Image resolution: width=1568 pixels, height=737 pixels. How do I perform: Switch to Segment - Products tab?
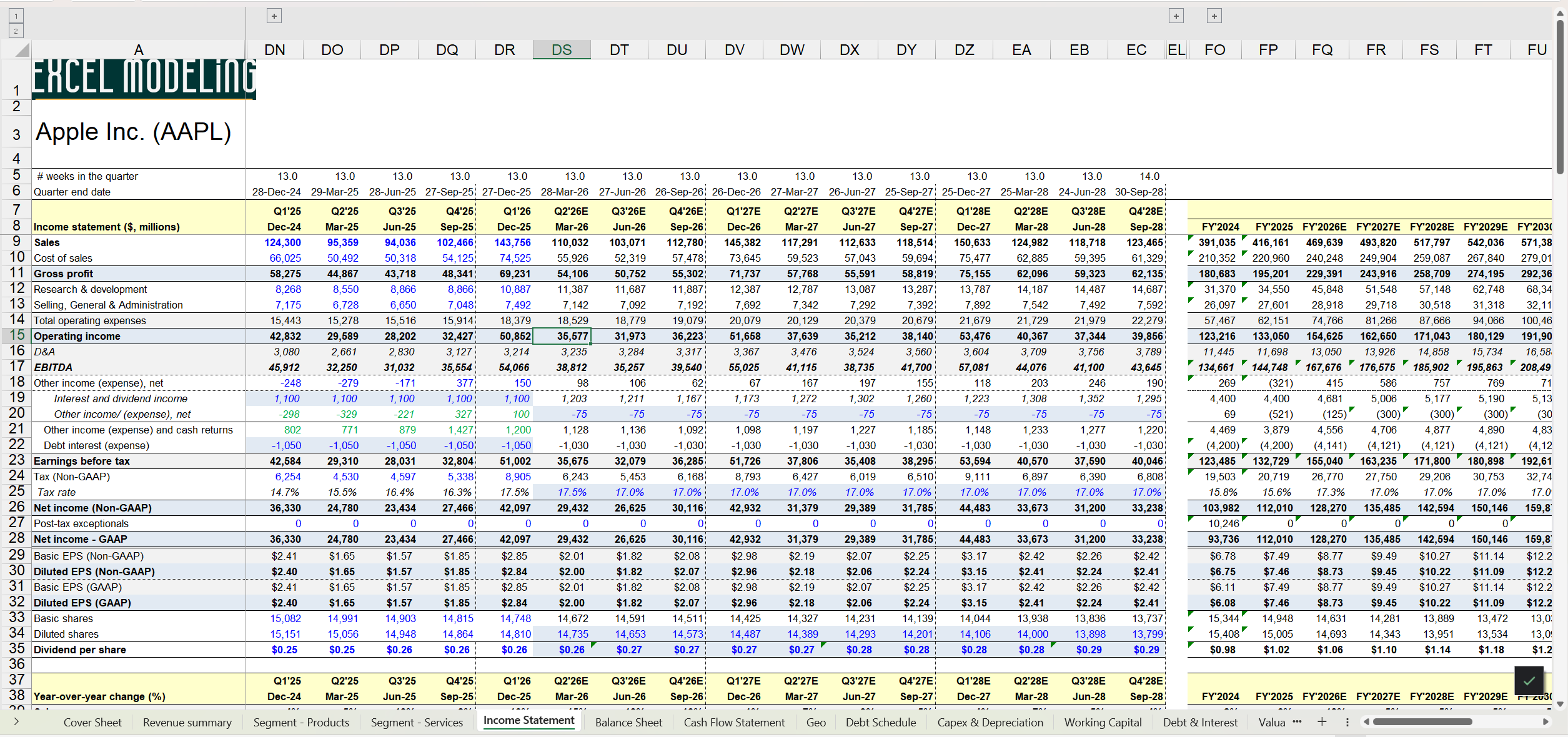pyautogui.click(x=301, y=722)
